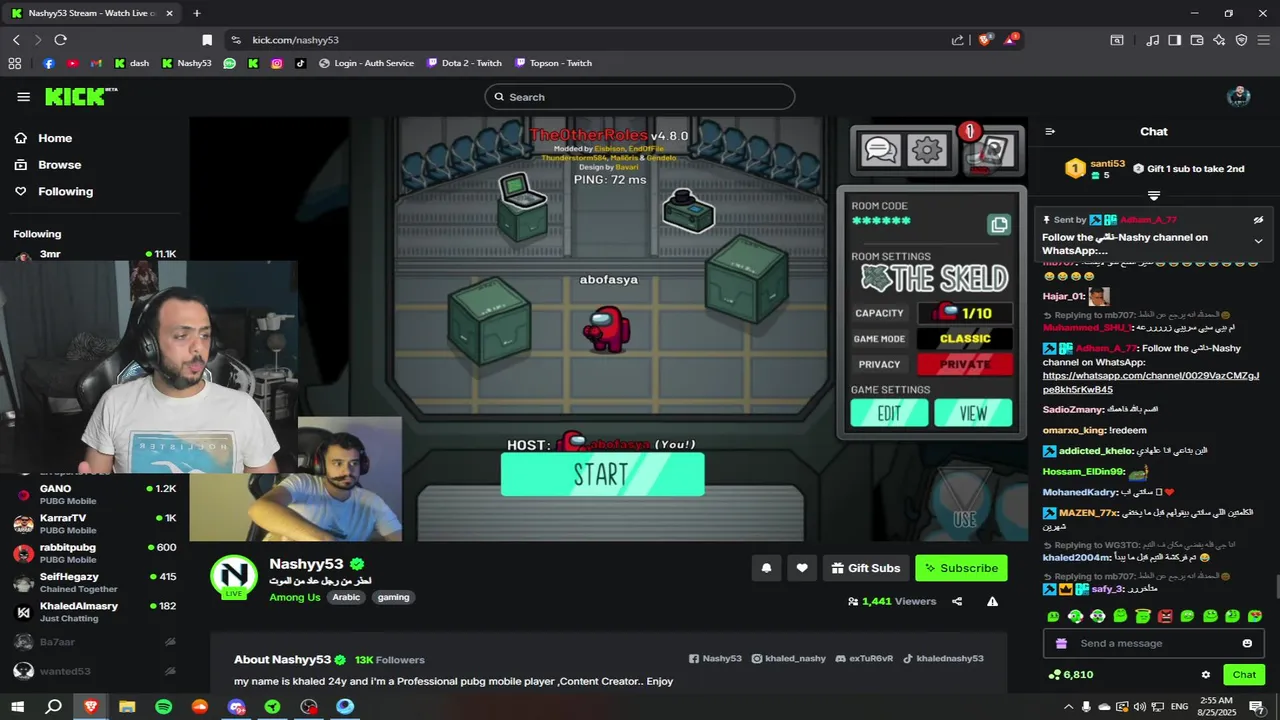Open the user profile avatar menu
This screenshot has height=720, width=1280.
pyautogui.click(x=1239, y=97)
